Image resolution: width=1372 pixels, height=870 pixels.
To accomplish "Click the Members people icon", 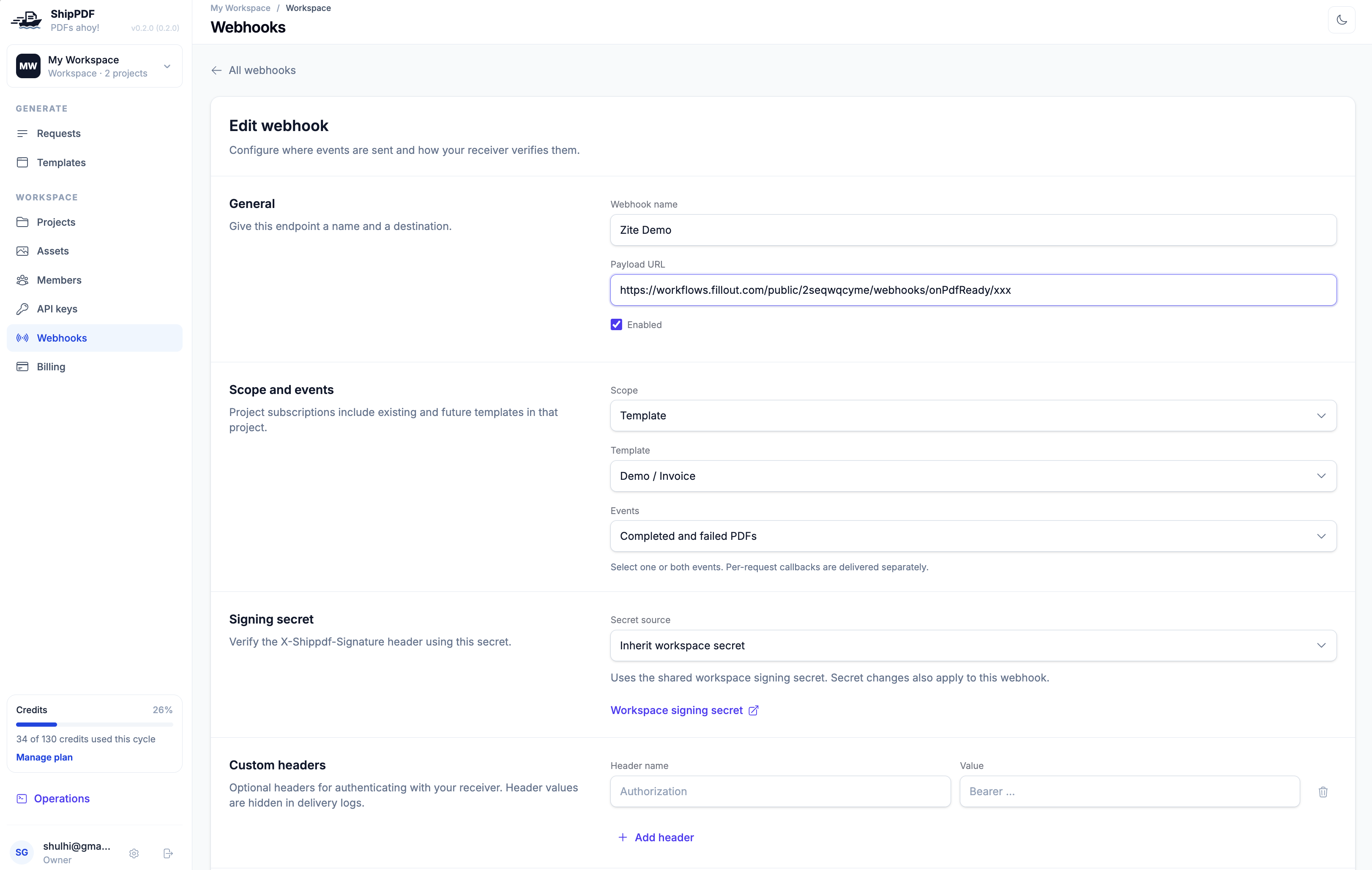I will [x=22, y=280].
